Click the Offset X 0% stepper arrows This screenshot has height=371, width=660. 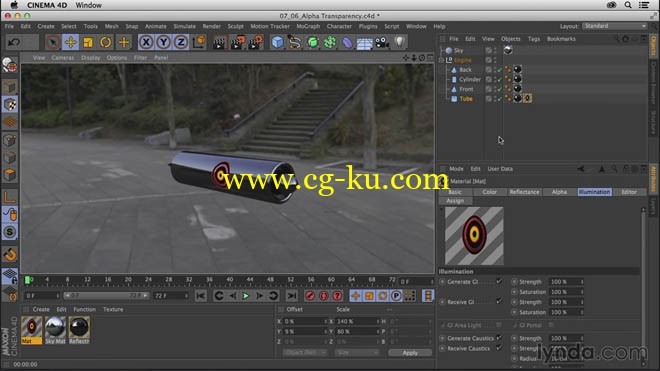click(325, 321)
